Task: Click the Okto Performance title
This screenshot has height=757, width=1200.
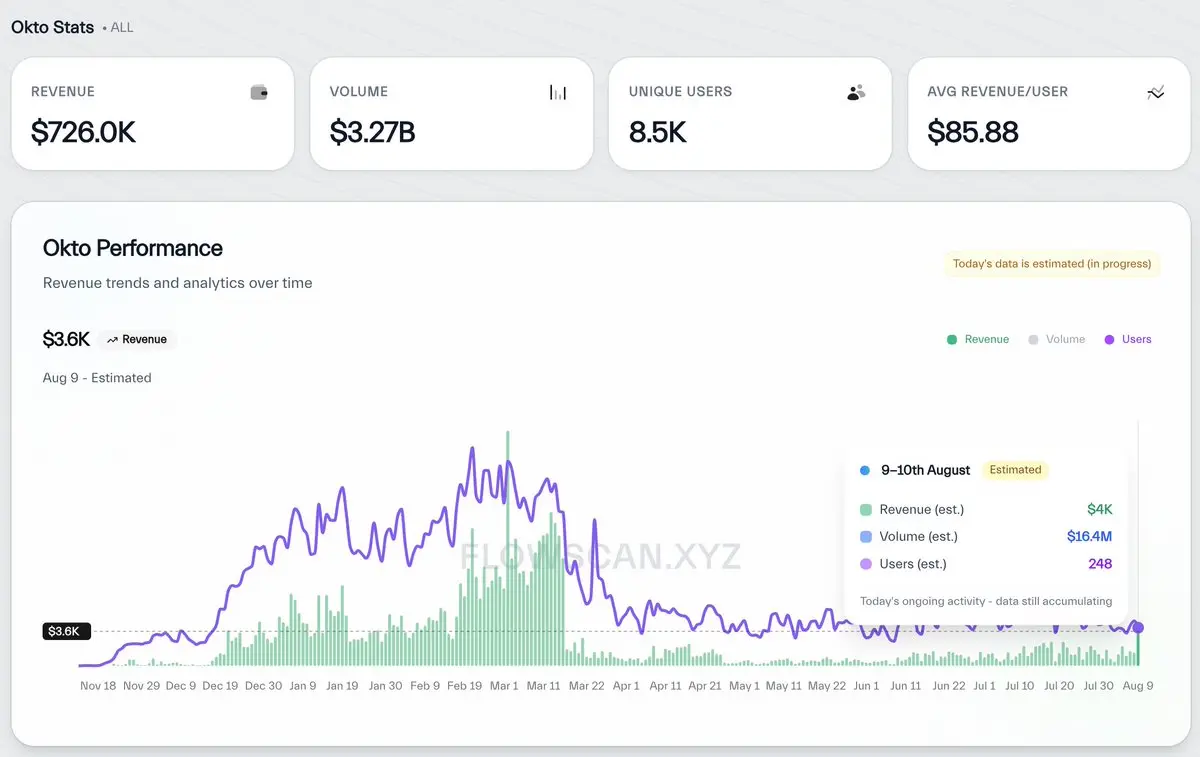Action: pyautogui.click(x=133, y=248)
